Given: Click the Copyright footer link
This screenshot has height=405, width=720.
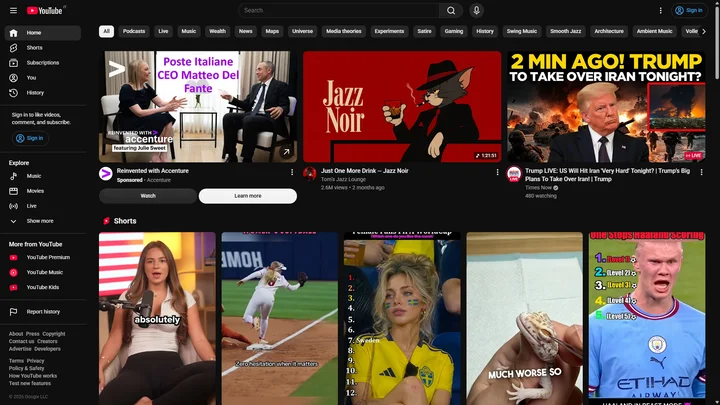Looking at the screenshot, I should pyautogui.click(x=54, y=334).
